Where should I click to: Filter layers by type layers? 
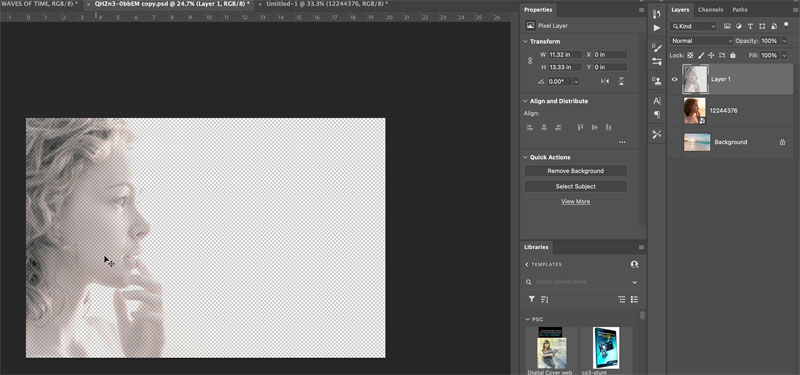click(x=751, y=26)
